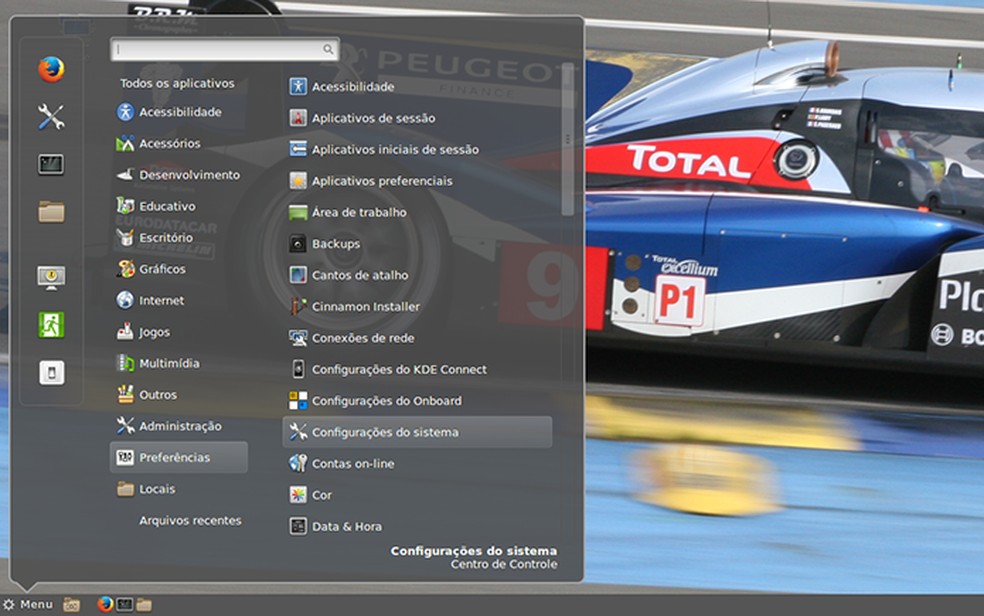Screen dimensions: 984x616
Task: Open the file manager folder in favorites sidebar
Action: click(x=51, y=211)
